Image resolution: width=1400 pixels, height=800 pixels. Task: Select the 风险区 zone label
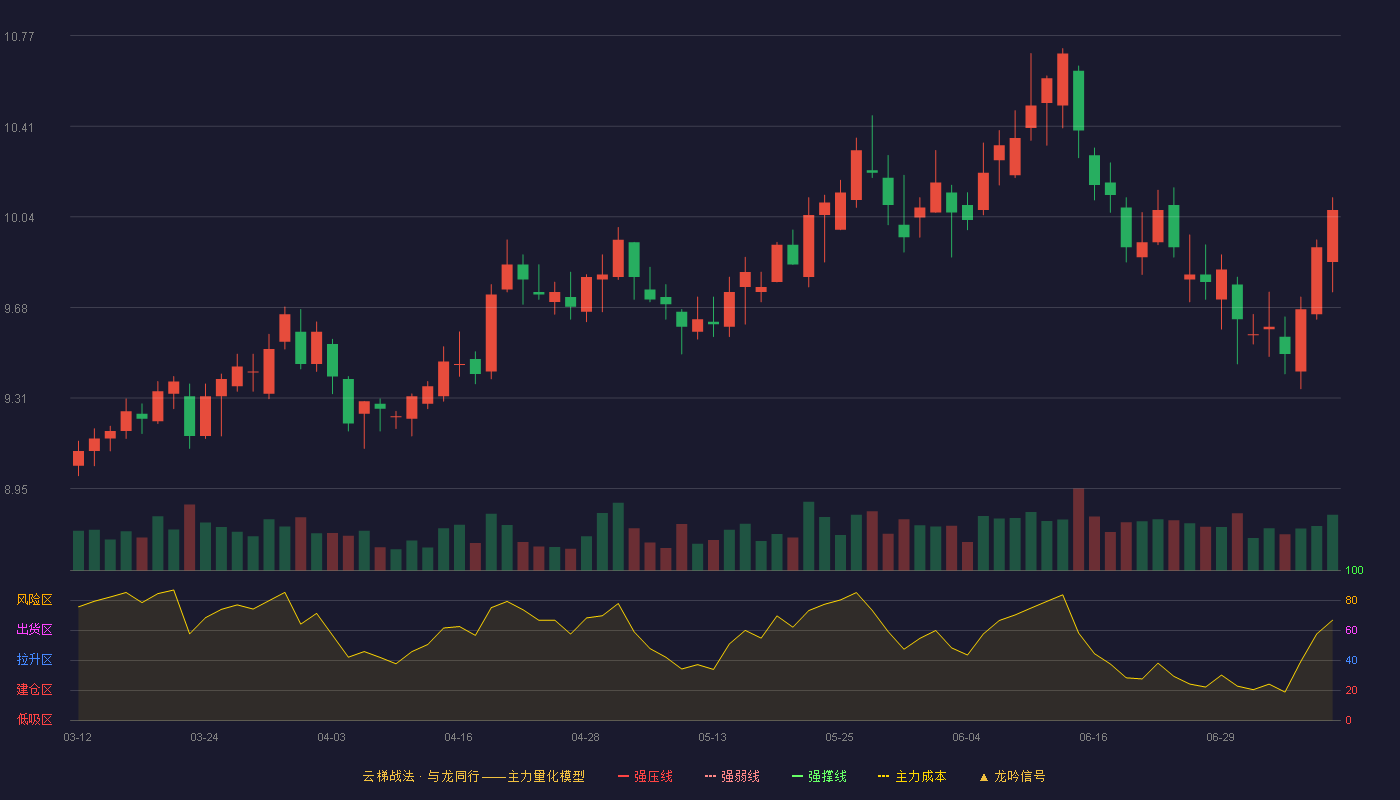click(34, 600)
